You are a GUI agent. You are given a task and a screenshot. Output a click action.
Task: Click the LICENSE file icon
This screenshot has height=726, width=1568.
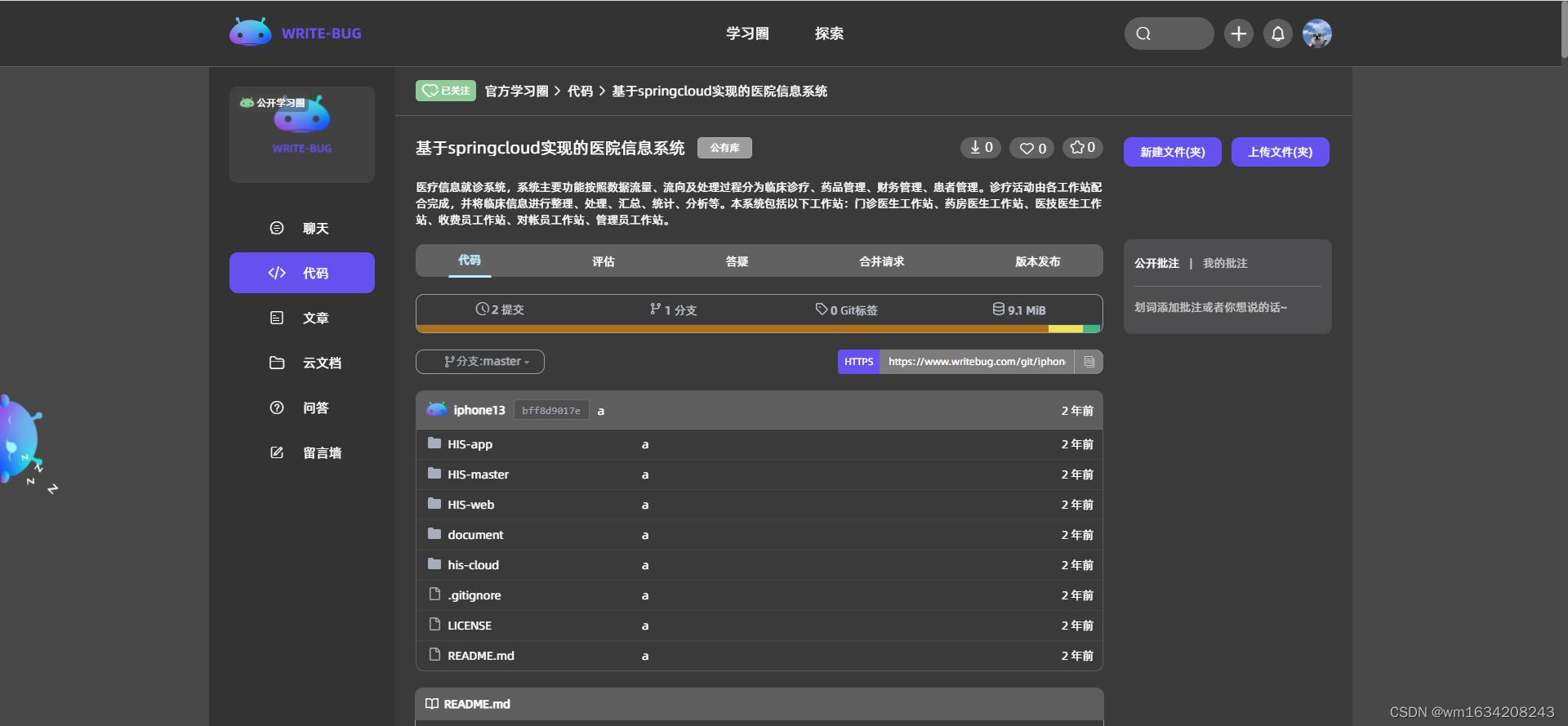click(x=434, y=625)
